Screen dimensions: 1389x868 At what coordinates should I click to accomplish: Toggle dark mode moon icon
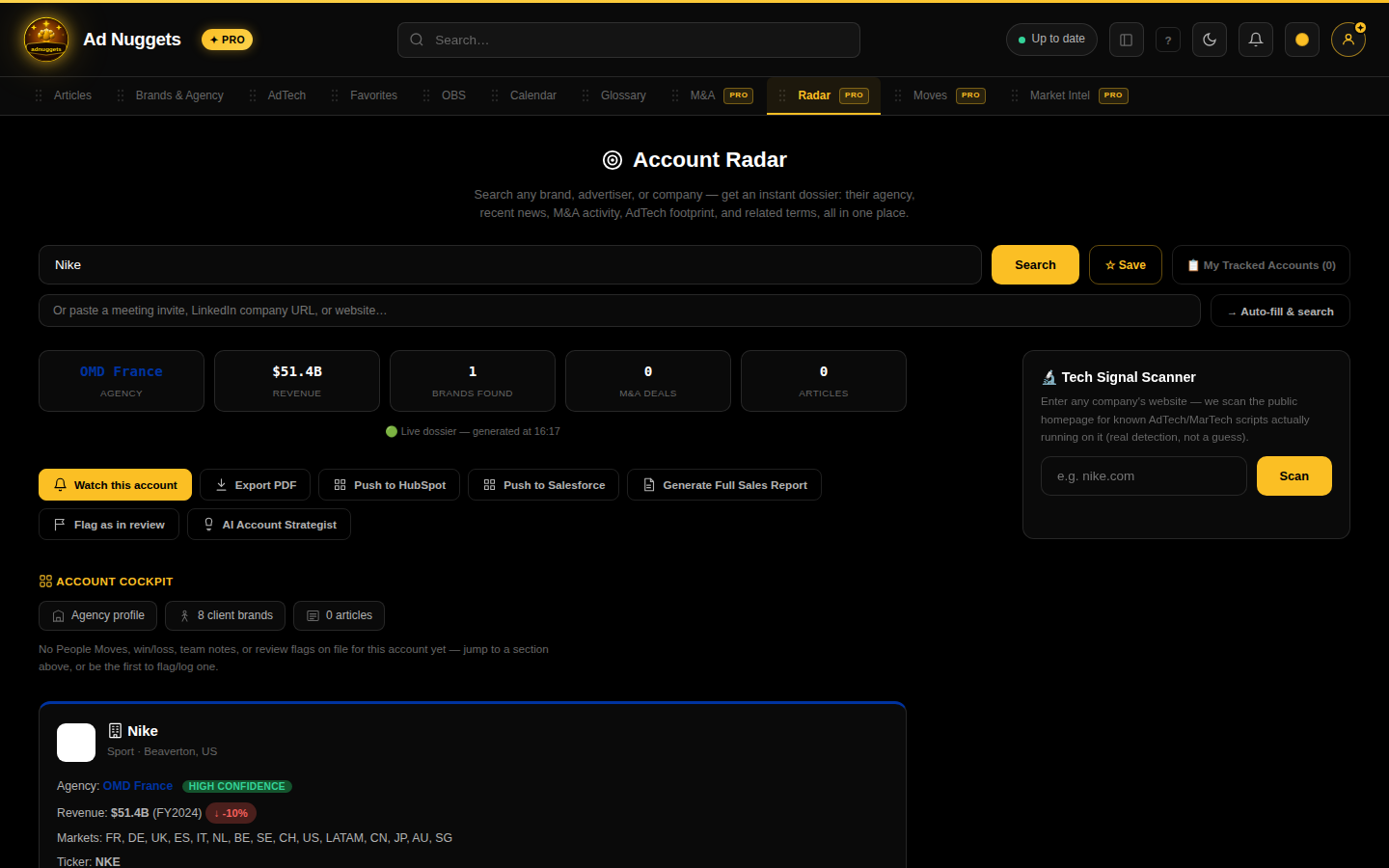pyautogui.click(x=1210, y=40)
